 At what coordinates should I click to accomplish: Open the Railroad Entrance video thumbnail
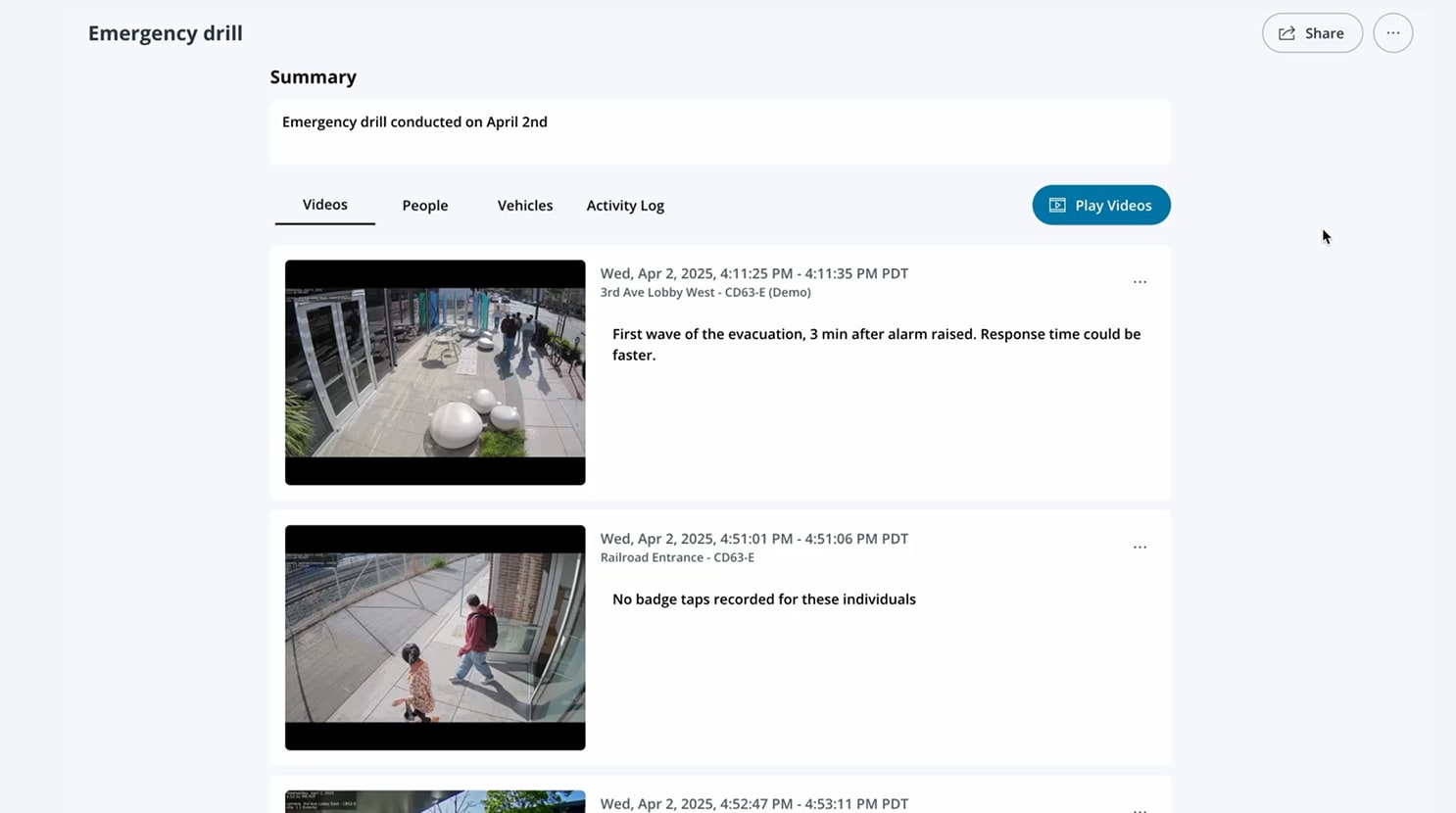click(x=435, y=638)
